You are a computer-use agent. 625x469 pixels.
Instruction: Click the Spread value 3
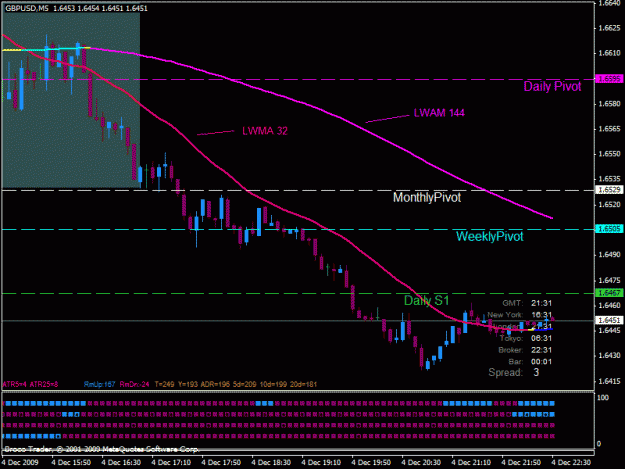point(536,372)
